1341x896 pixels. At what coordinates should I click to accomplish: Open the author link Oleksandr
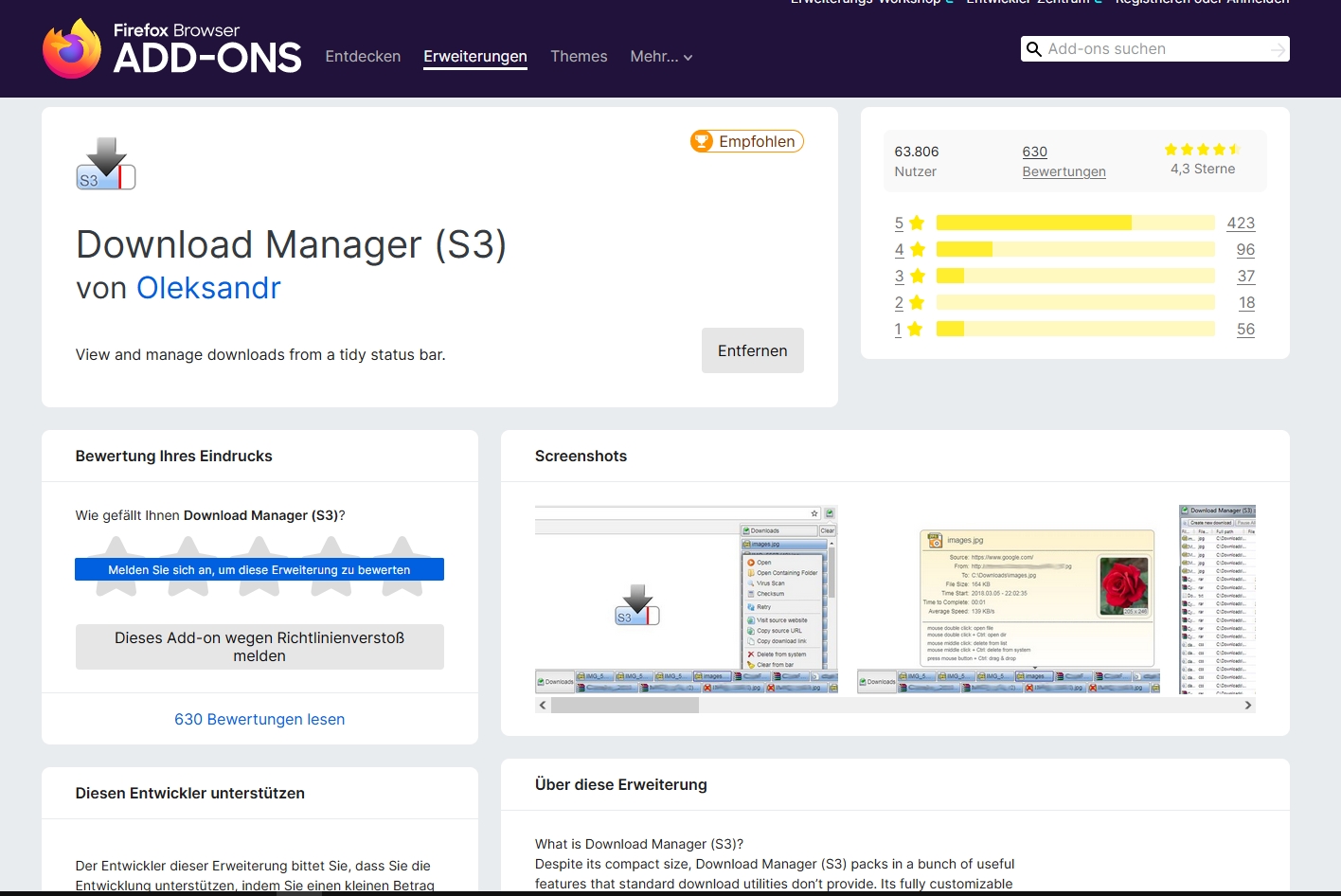[x=208, y=288]
